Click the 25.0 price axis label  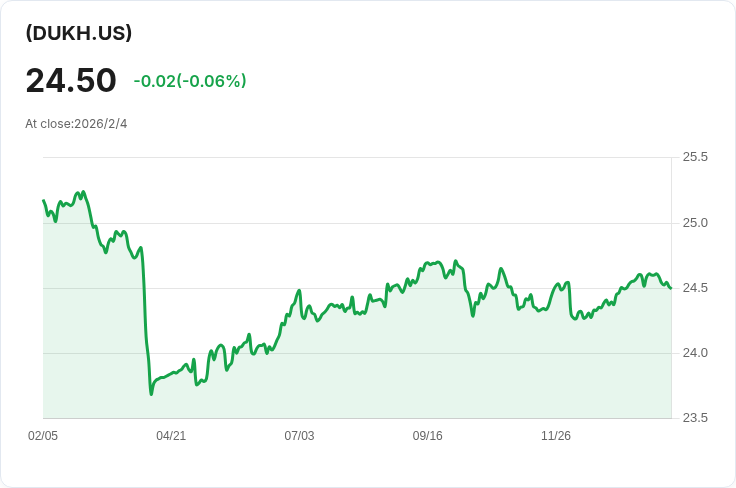[x=695, y=223]
